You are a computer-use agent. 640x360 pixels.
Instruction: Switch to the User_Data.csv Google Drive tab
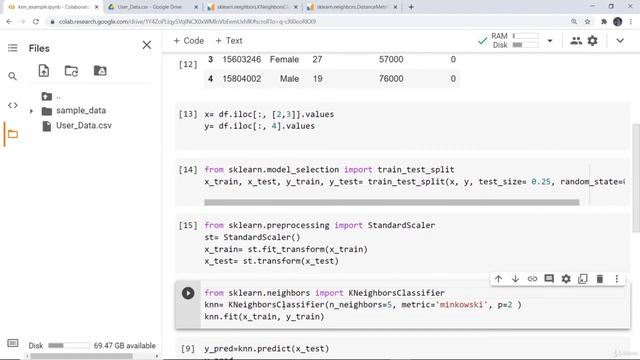click(152, 7)
